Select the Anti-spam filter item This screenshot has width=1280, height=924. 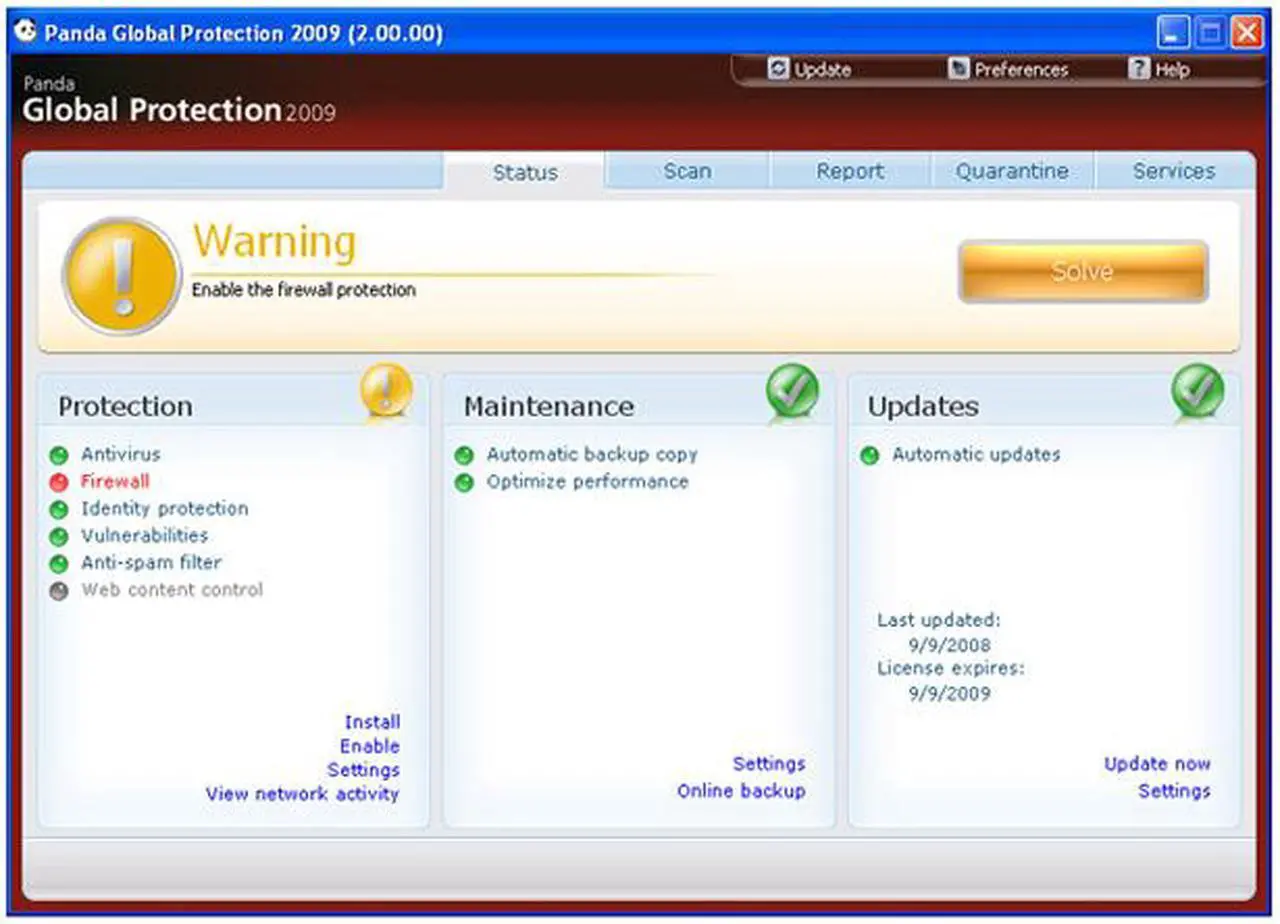pos(151,563)
